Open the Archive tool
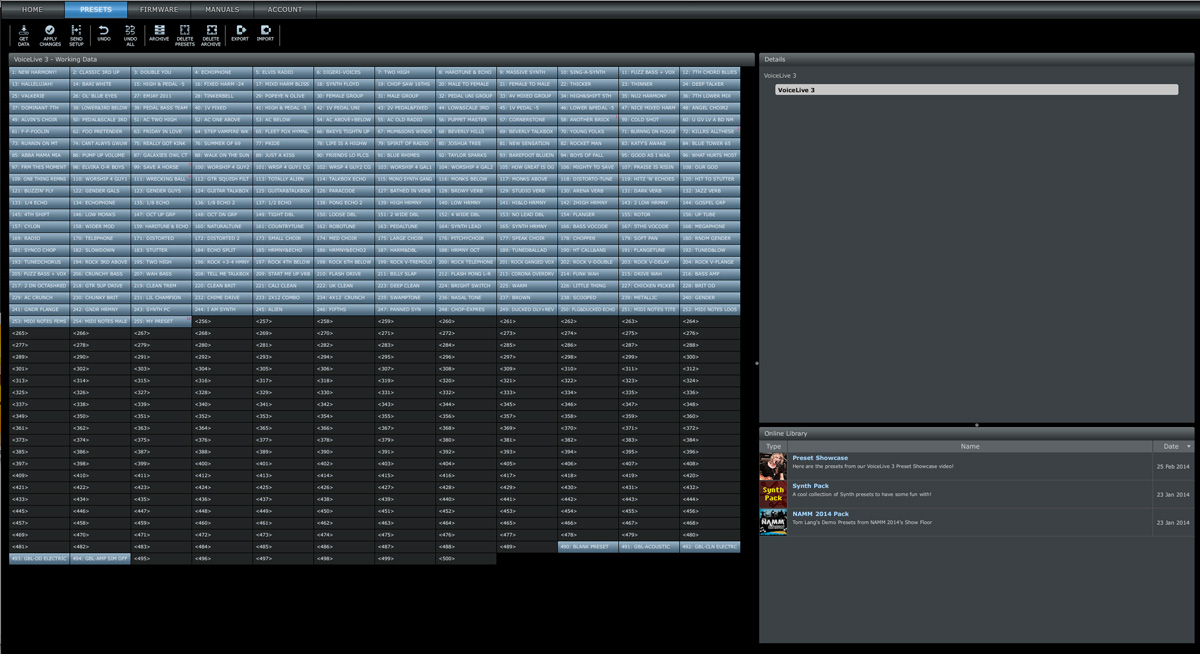 tap(159, 34)
